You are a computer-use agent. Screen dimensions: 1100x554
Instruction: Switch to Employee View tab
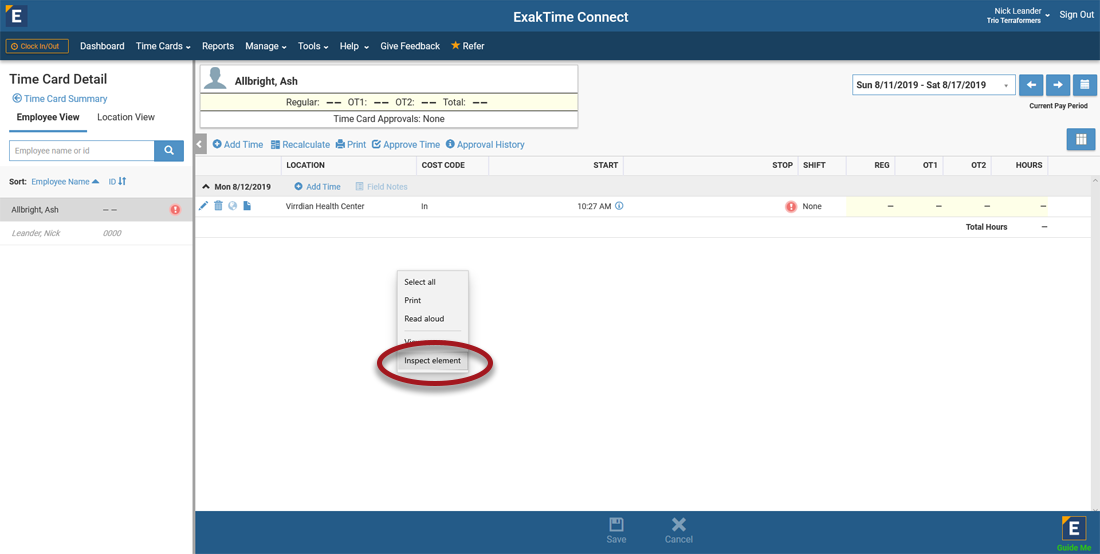(48, 117)
